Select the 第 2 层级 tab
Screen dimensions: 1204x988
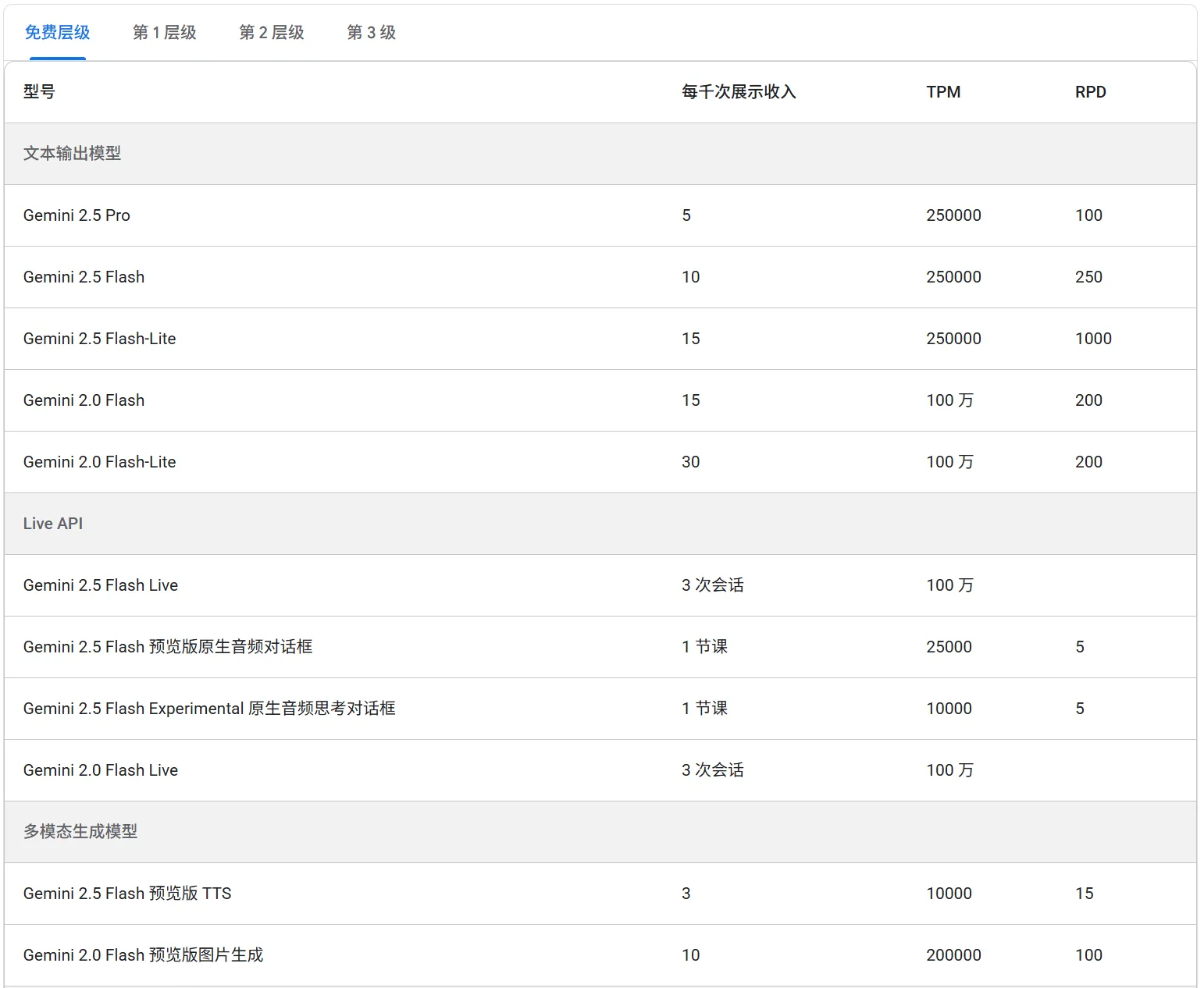click(271, 33)
